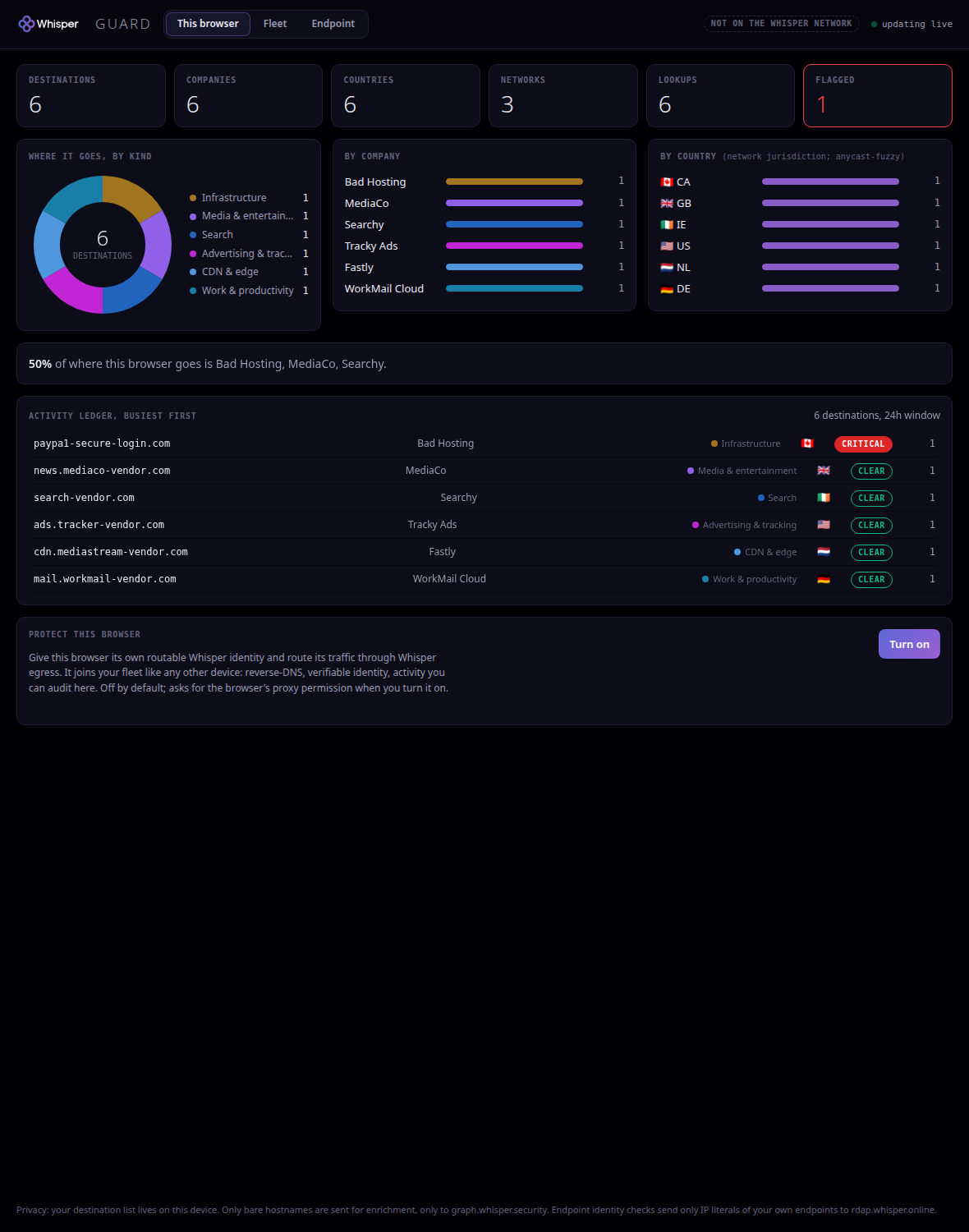This screenshot has width=969, height=1232.
Task: Open the Networks stat card
Action: (x=563, y=95)
